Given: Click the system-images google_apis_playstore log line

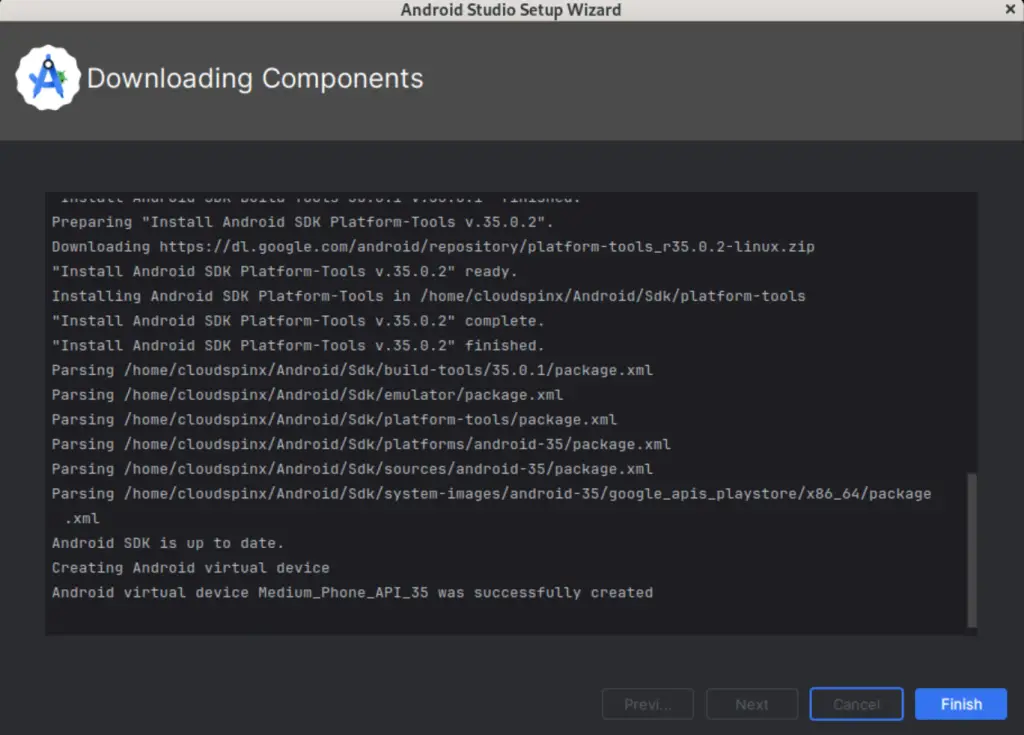Looking at the screenshot, I should click(490, 493).
